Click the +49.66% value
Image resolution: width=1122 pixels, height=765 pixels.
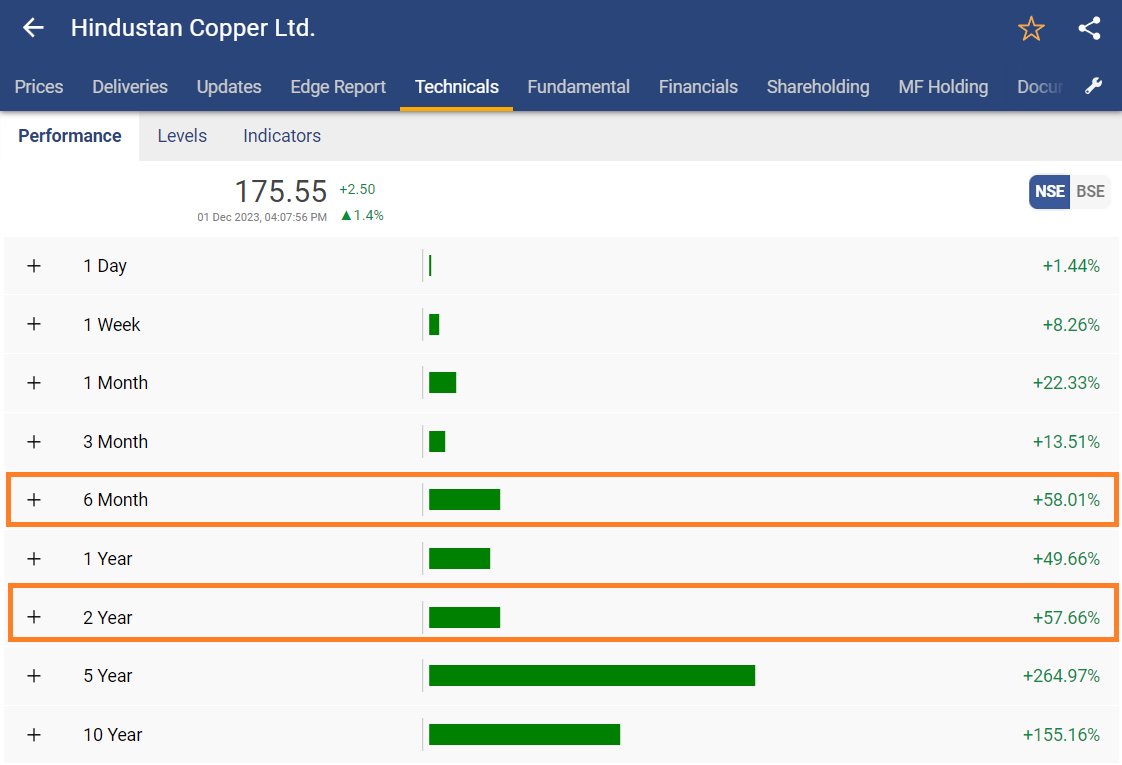point(1066,558)
